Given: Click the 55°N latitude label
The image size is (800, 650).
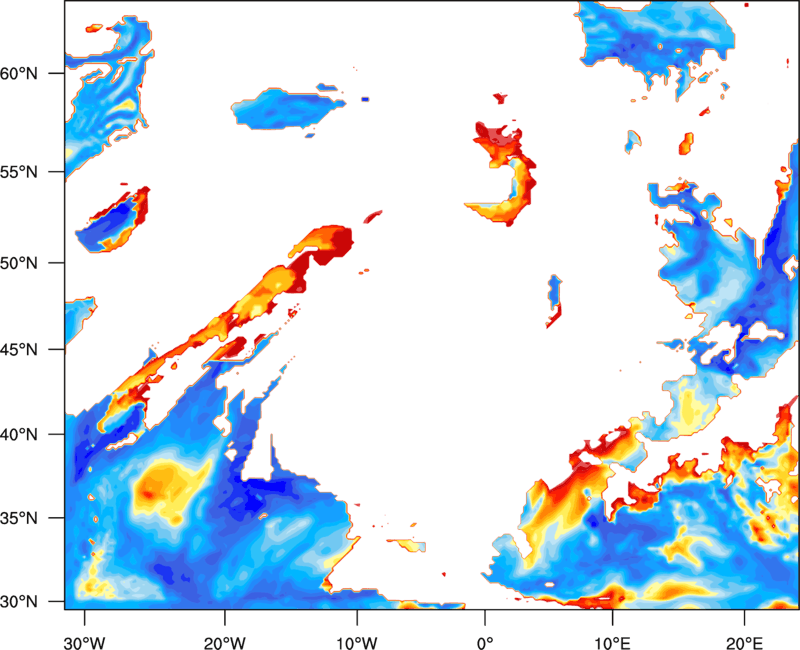Looking at the screenshot, I should point(19,172).
